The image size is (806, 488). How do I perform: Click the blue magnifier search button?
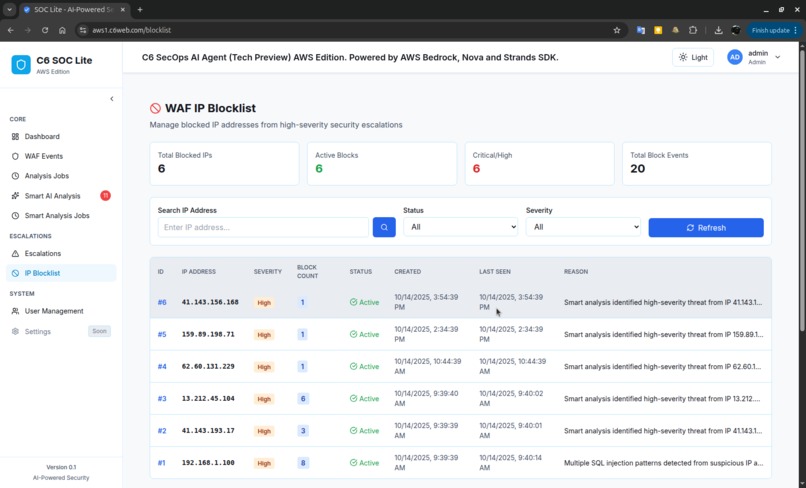click(384, 227)
